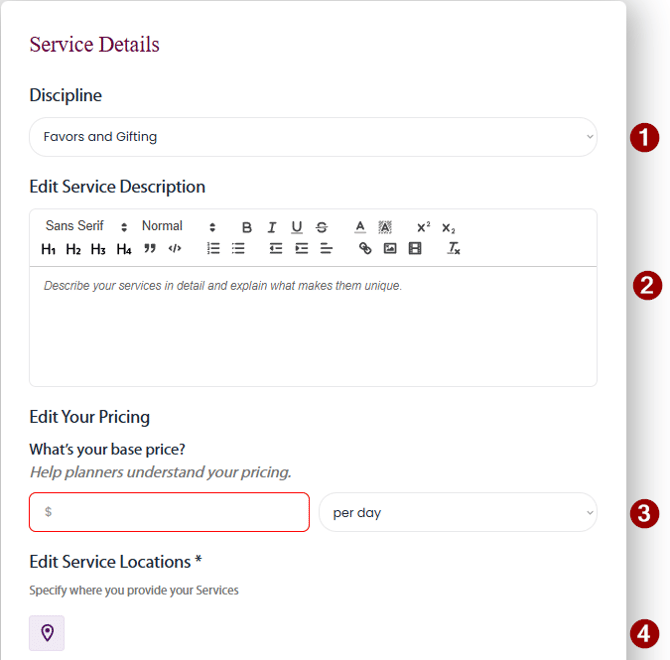This screenshot has width=670, height=660.
Task: Apply strikethrough to text
Action: tap(321, 227)
